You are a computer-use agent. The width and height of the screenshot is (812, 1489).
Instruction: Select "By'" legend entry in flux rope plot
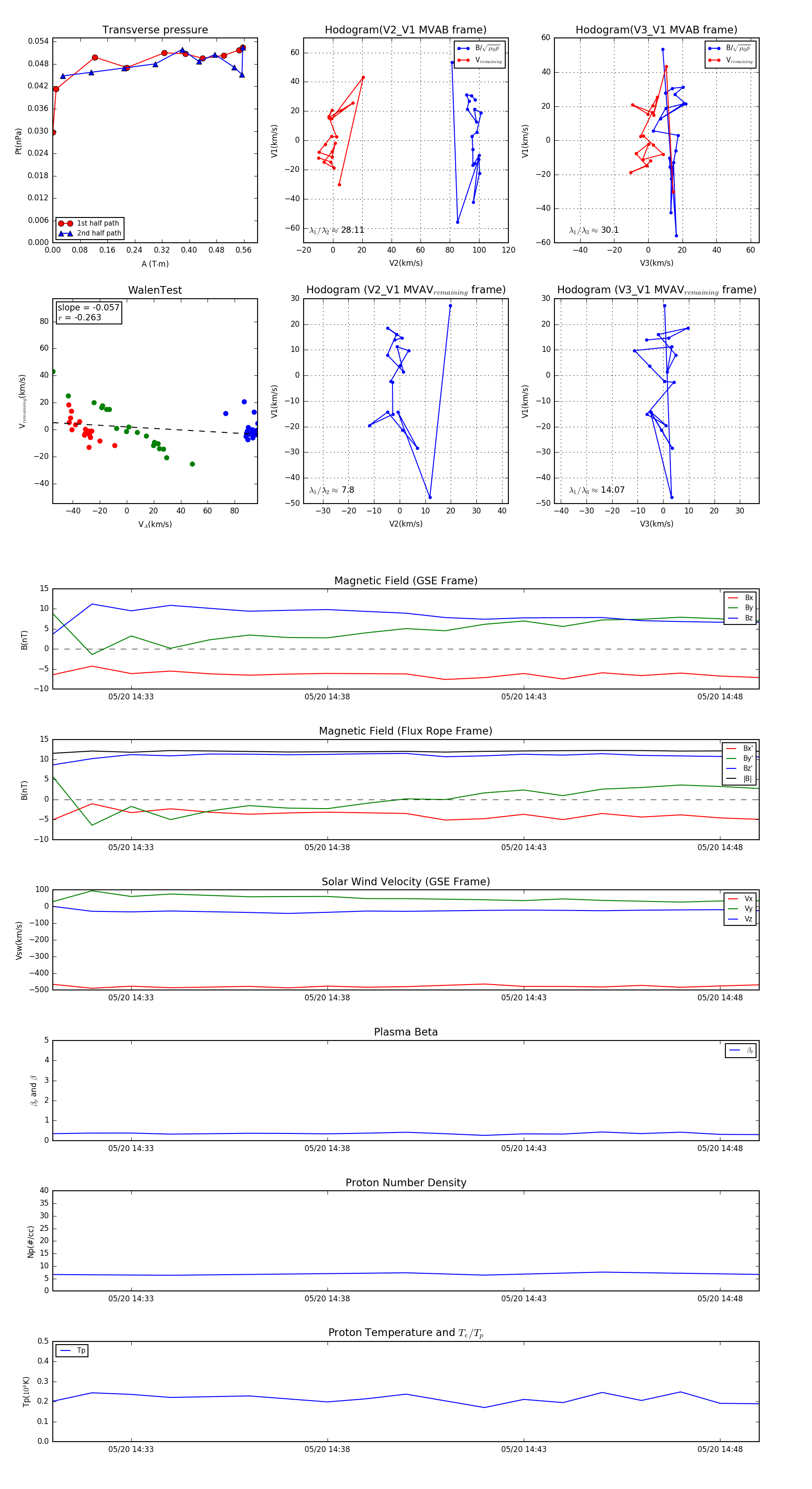click(x=740, y=758)
